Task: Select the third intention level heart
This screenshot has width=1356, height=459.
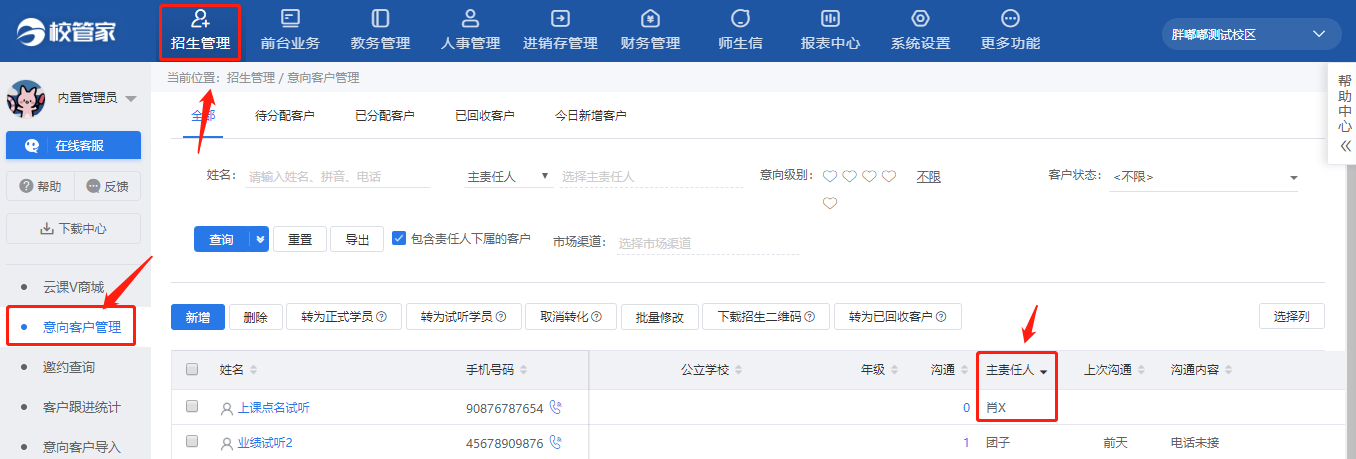Action: point(869,176)
